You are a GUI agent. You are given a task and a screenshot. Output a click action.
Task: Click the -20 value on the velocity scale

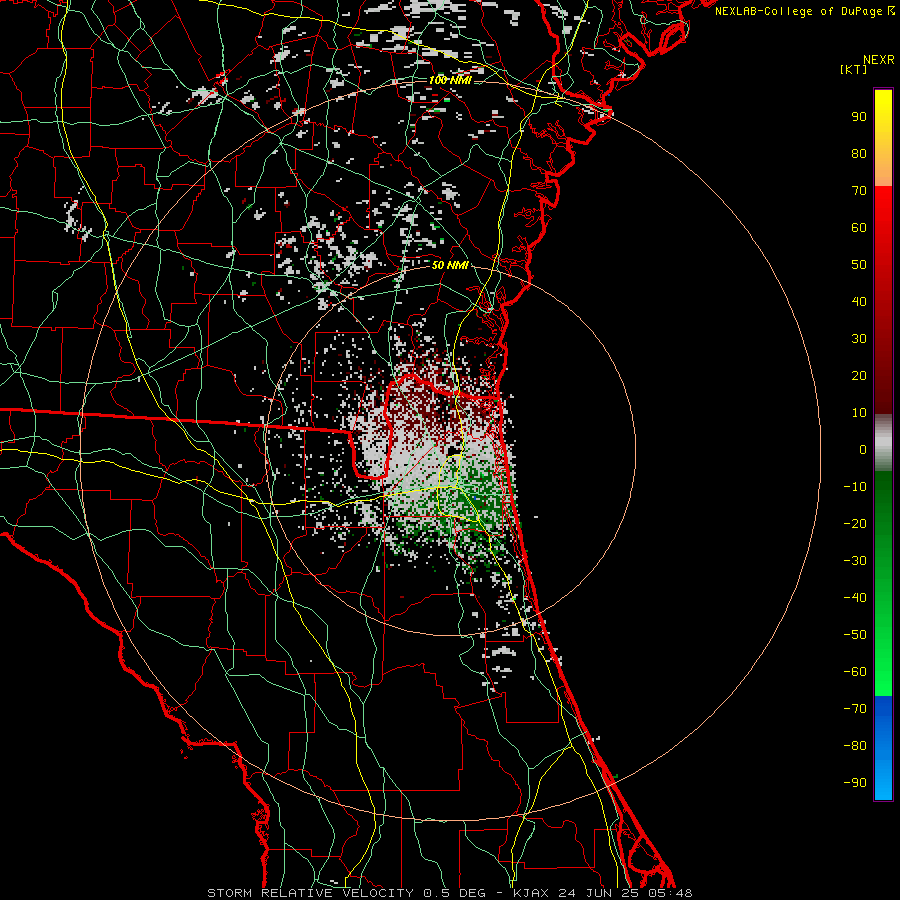coord(855,523)
